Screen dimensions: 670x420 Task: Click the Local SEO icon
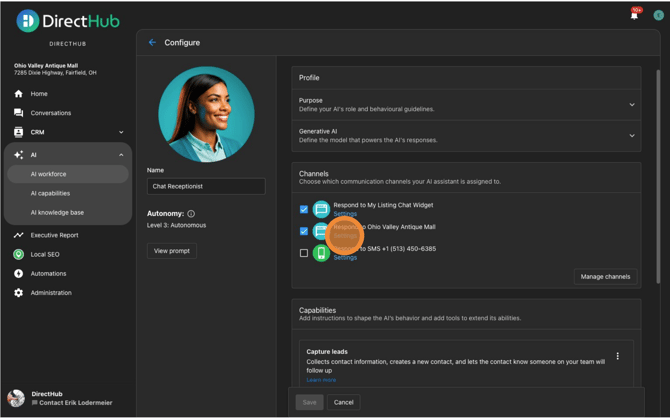(18, 254)
